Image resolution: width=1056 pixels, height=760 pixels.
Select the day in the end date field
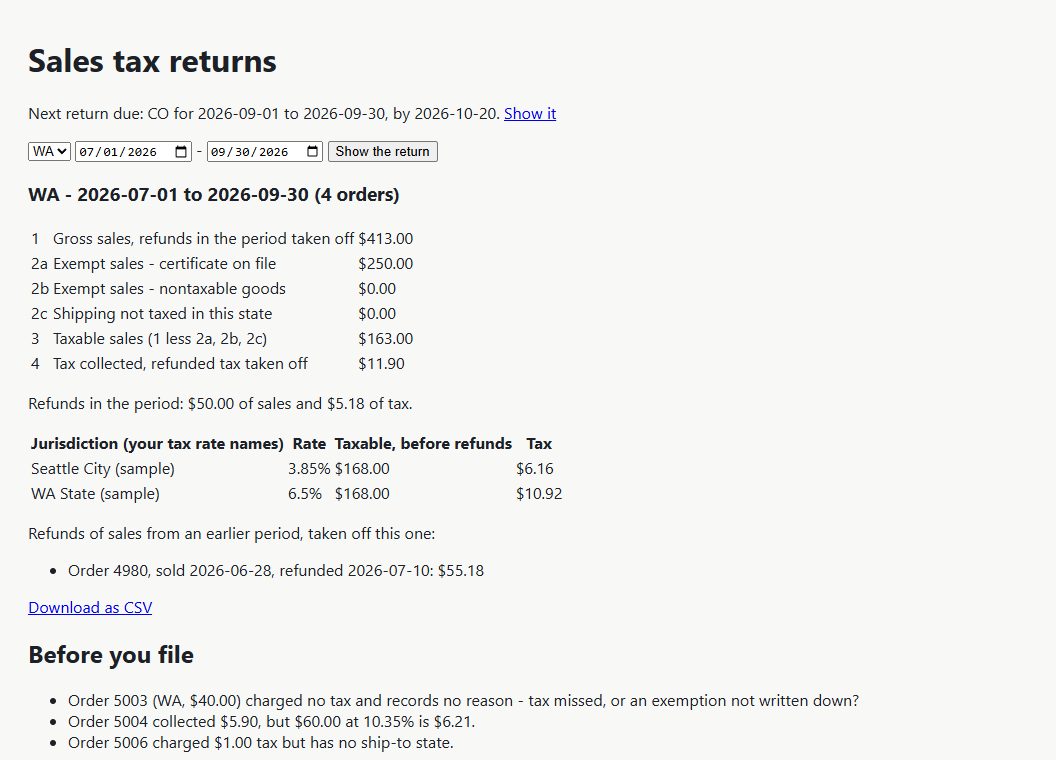coord(242,152)
